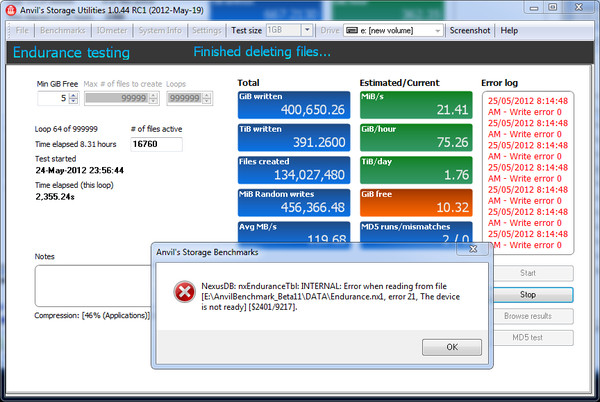Click the first Write error entry in Error log
Viewport: 600px width, 402px height.
tap(528, 106)
